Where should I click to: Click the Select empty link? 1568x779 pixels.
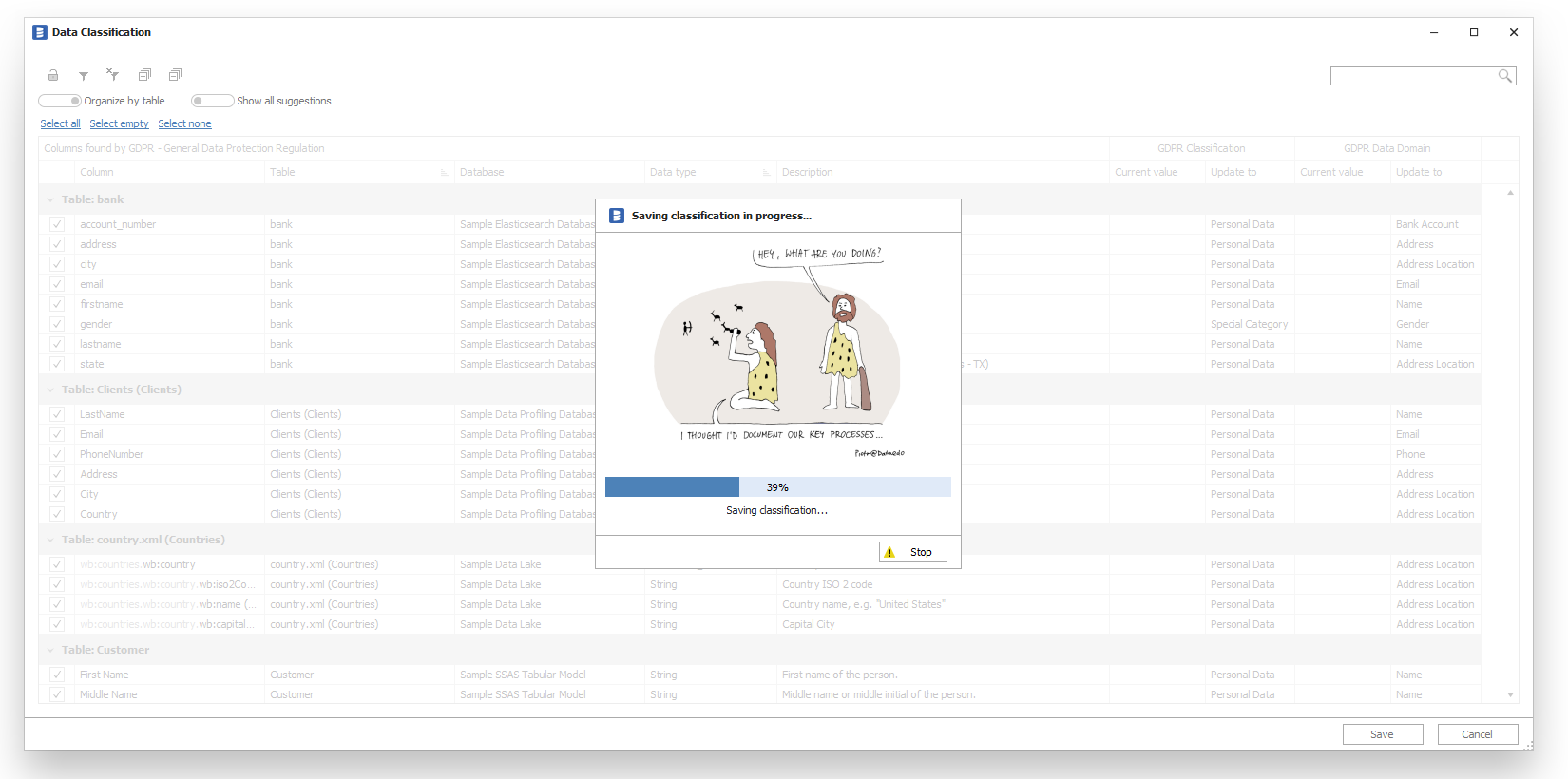[119, 123]
